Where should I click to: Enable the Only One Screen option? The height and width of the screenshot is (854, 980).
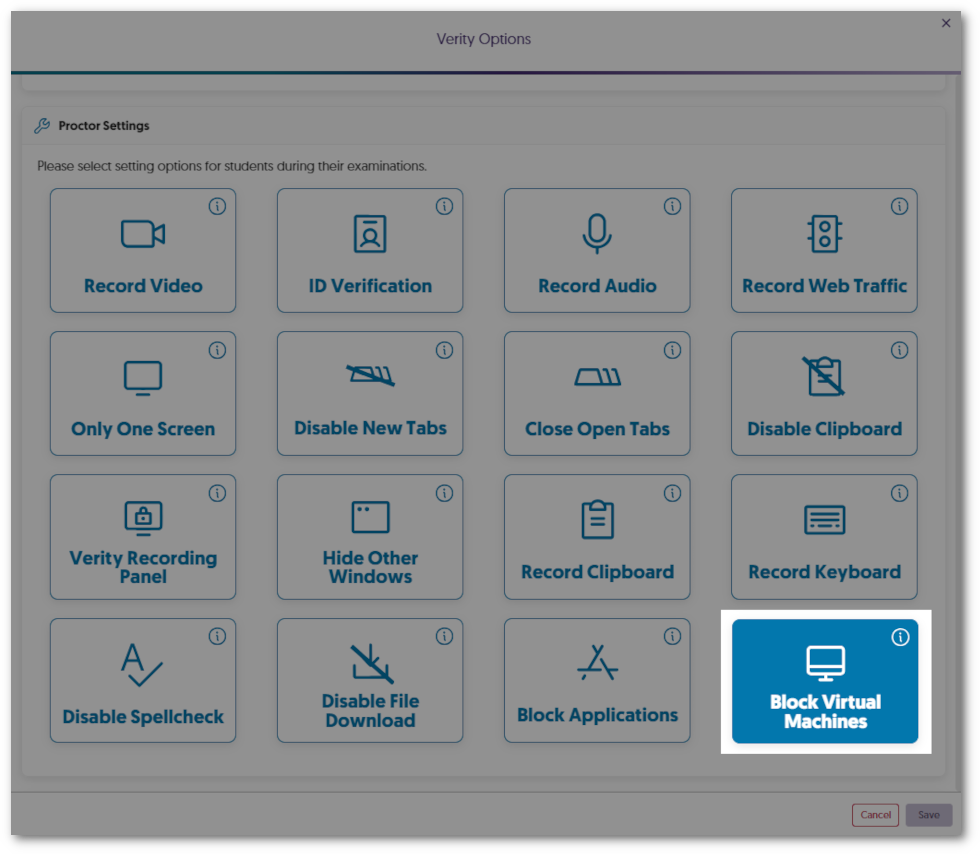click(142, 393)
